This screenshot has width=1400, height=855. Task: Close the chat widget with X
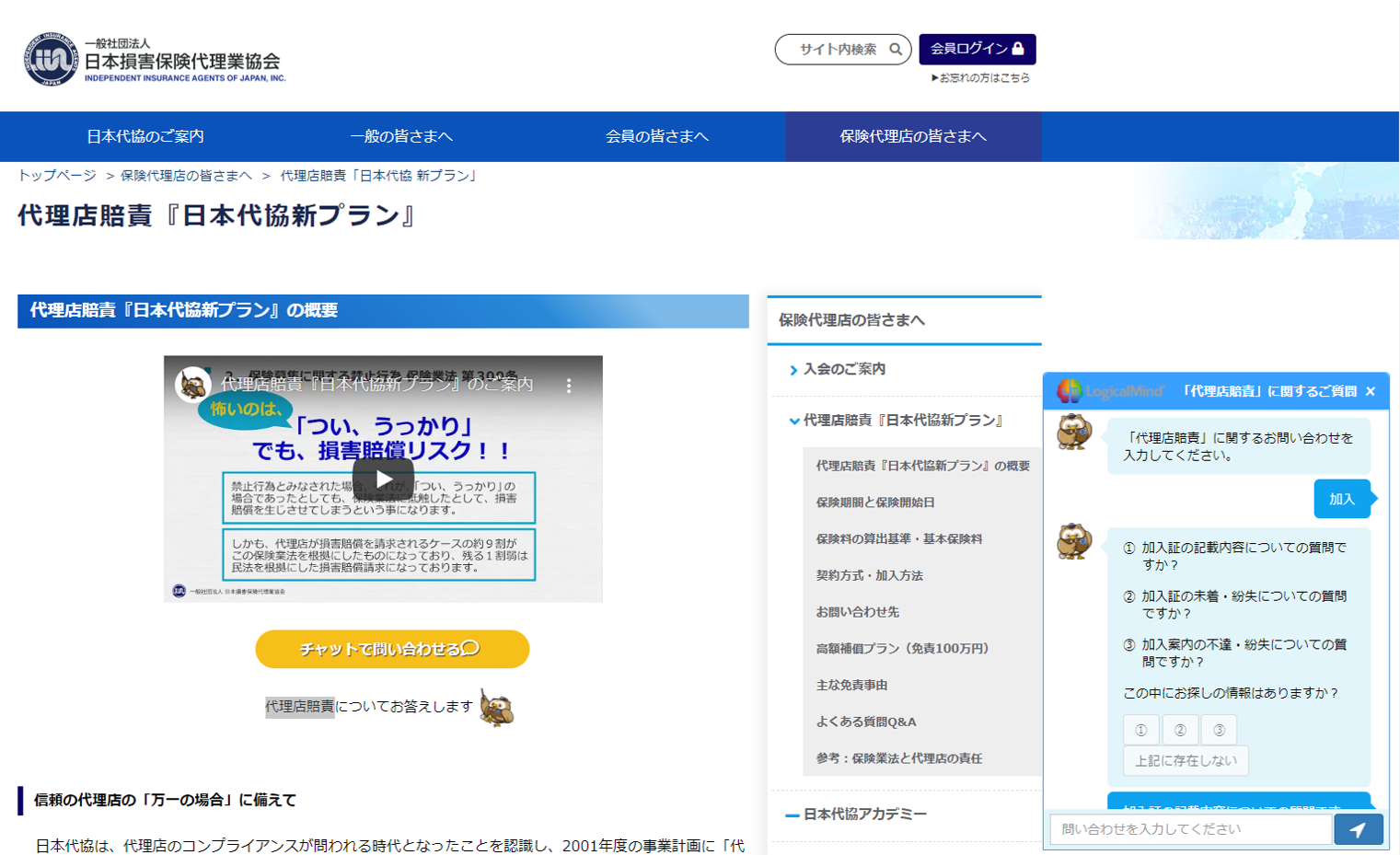1371,392
